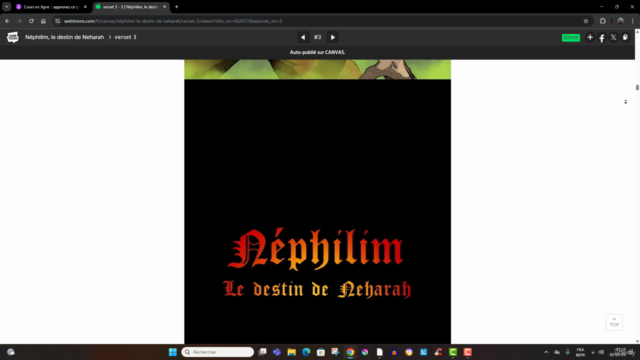Jump to page TOP button

(x=614, y=322)
